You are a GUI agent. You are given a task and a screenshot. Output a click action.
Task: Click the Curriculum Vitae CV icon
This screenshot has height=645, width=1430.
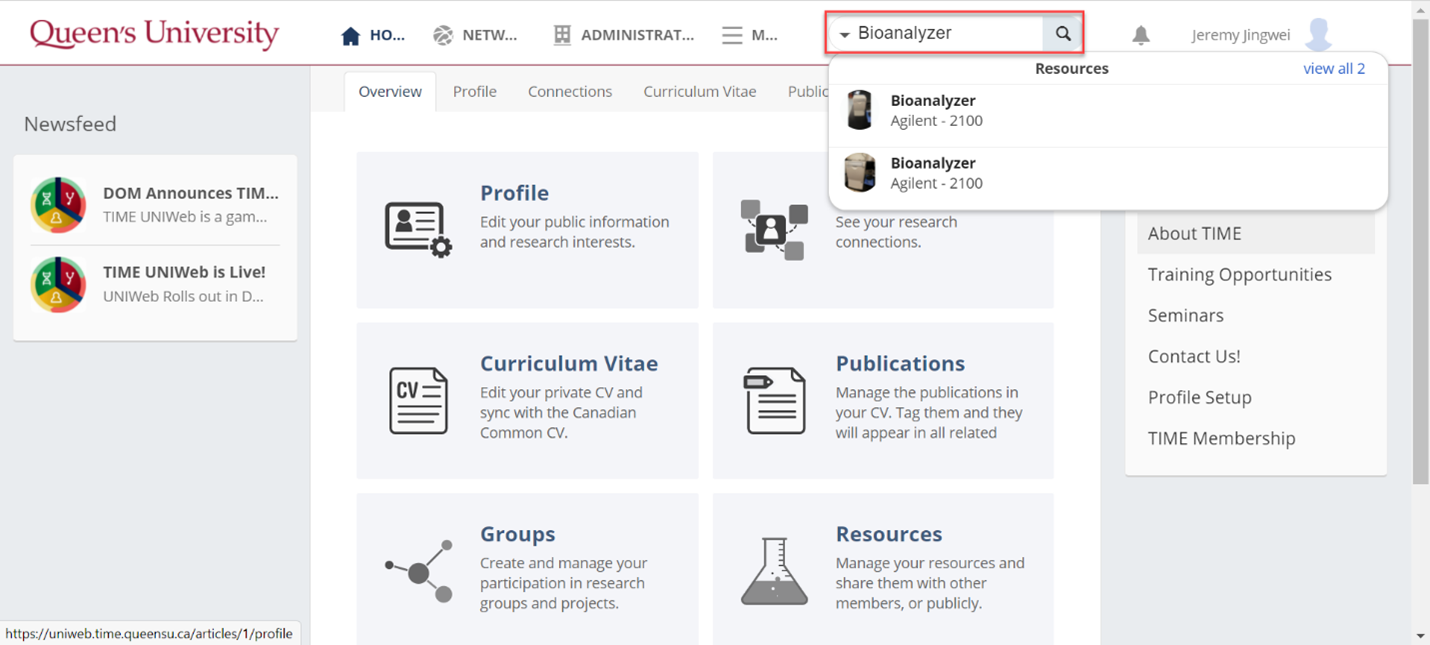[x=418, y=400]
